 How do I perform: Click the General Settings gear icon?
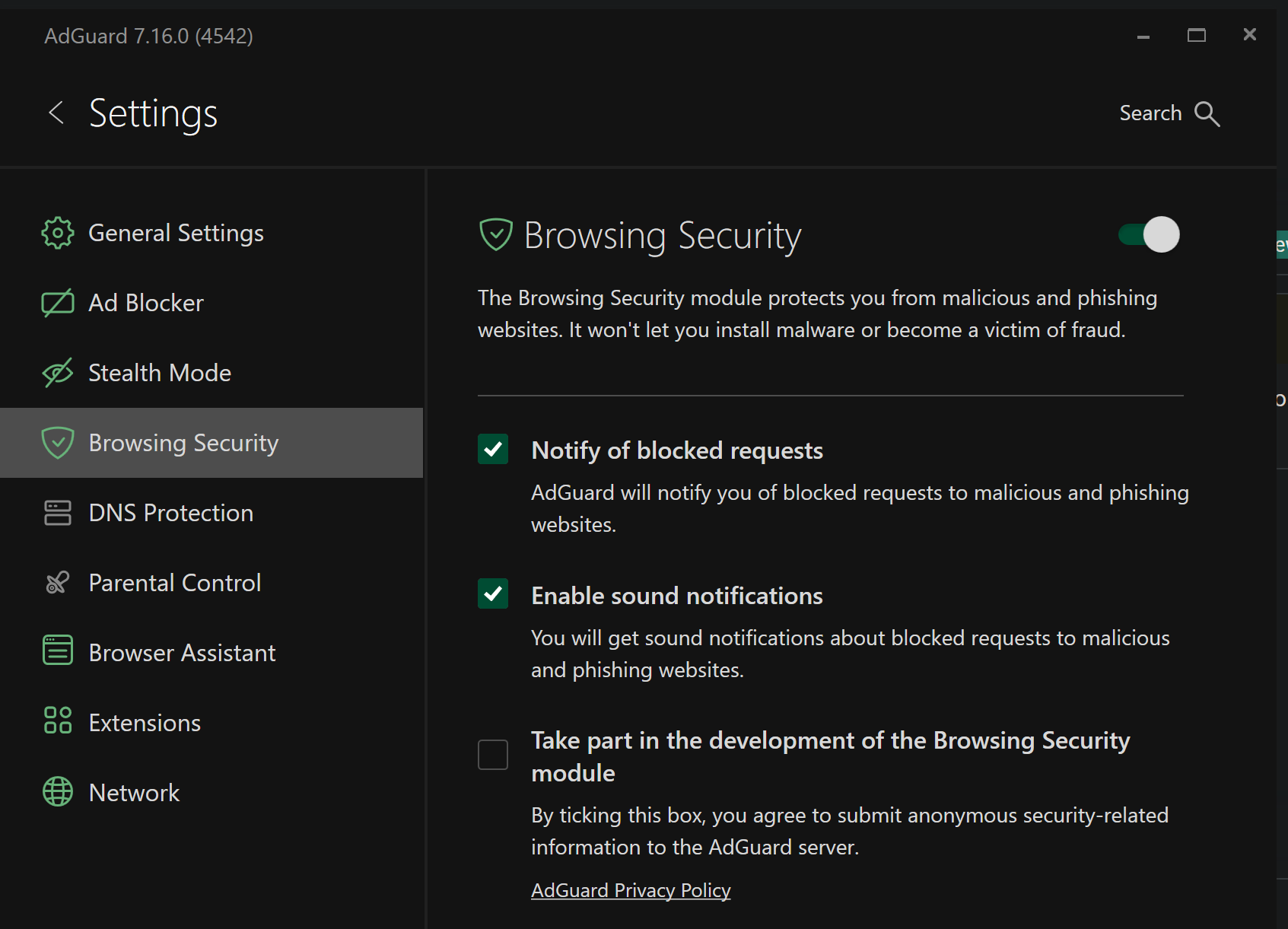pyautogui.click(x=58, y=233)
